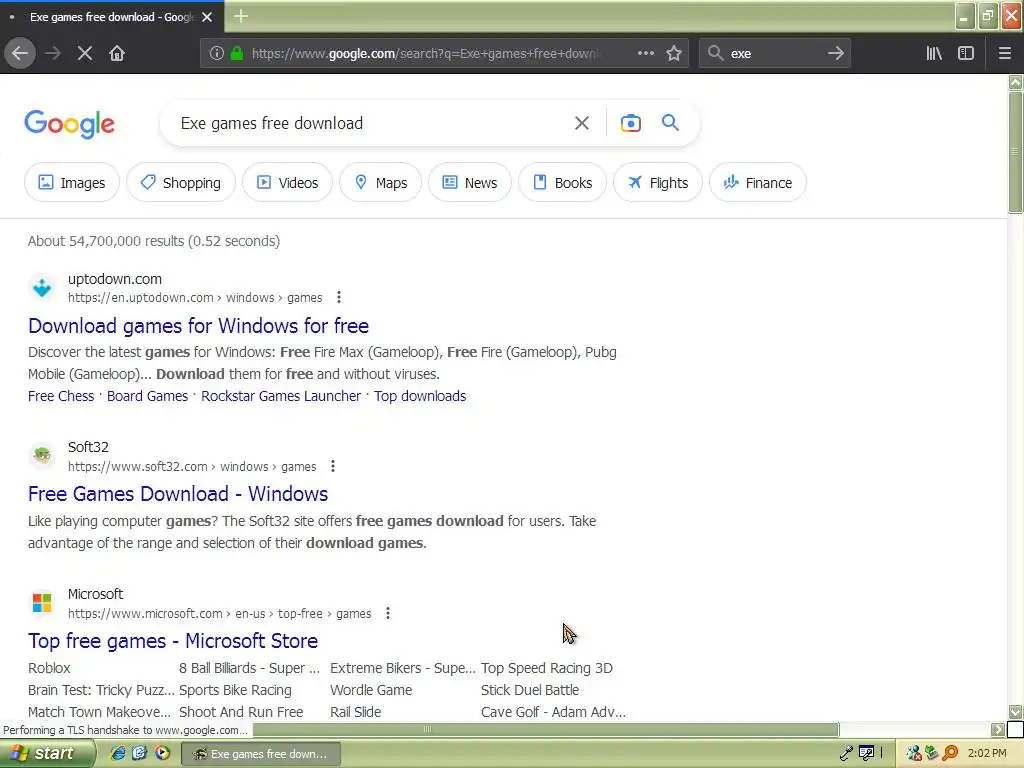Click the green secure padlock icon
This screenshot has height=768, width=1024.
pos(237,54)
